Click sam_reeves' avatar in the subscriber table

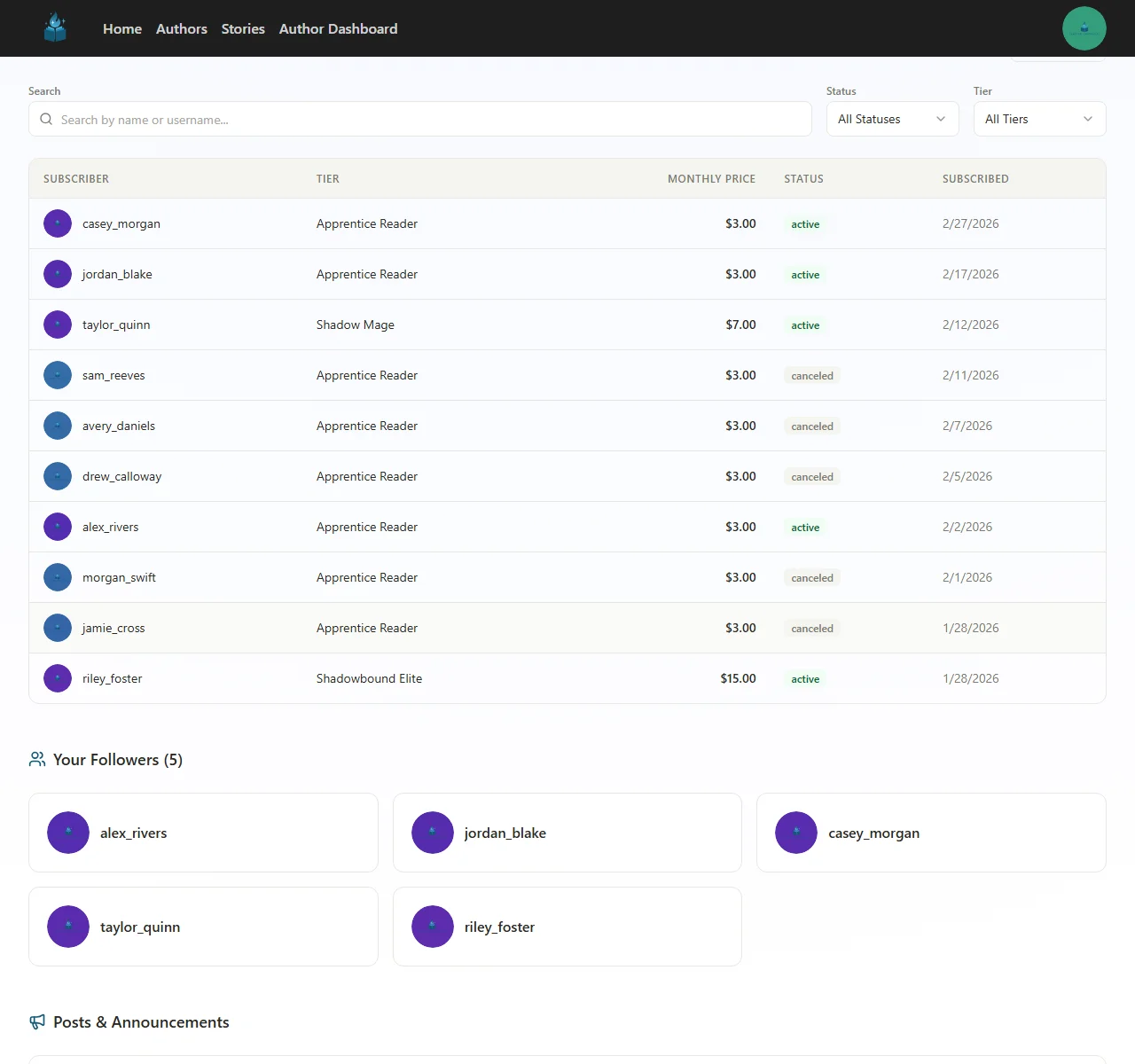[x=57, y=375]
